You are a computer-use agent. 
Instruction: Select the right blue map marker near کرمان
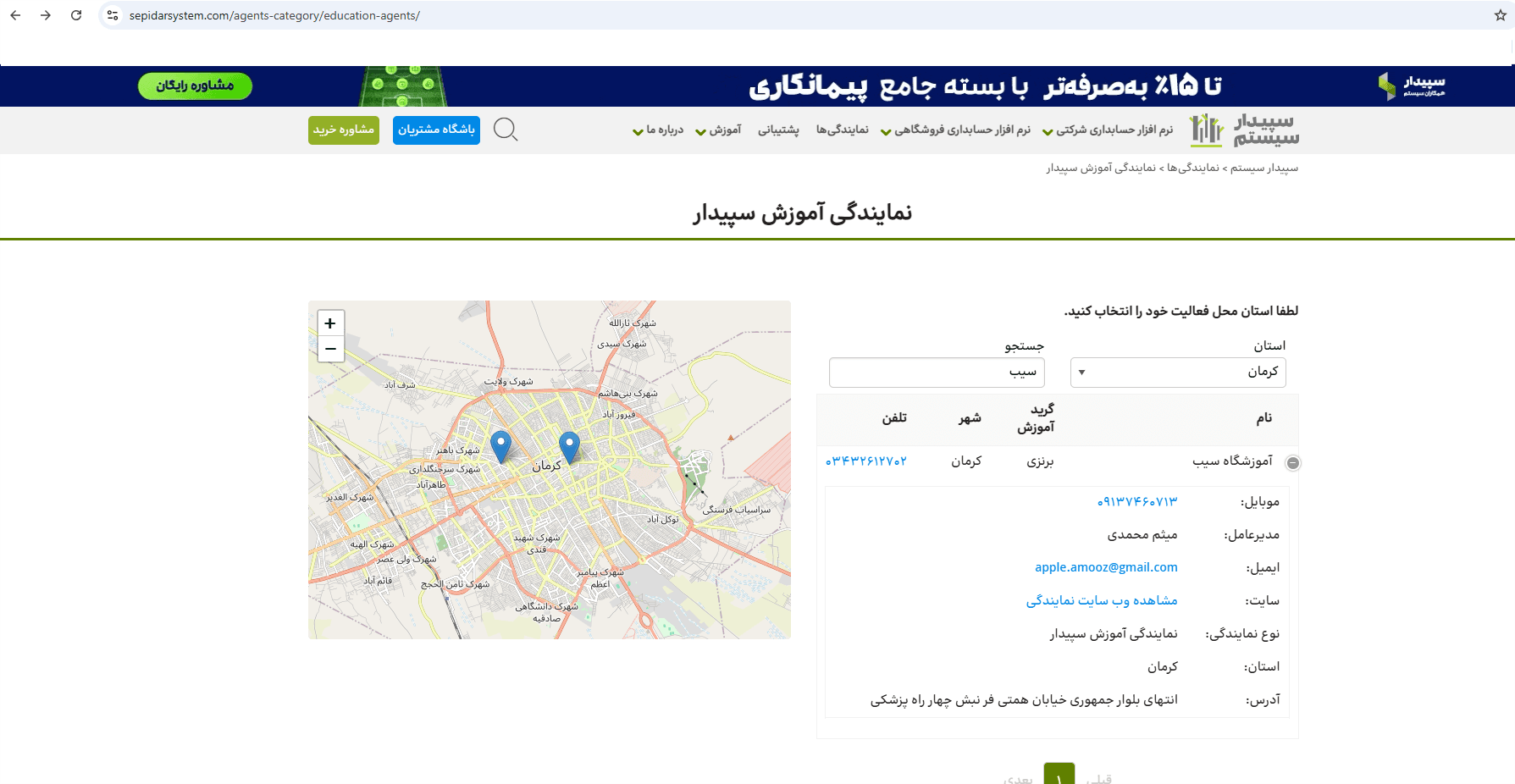point(570,447)
